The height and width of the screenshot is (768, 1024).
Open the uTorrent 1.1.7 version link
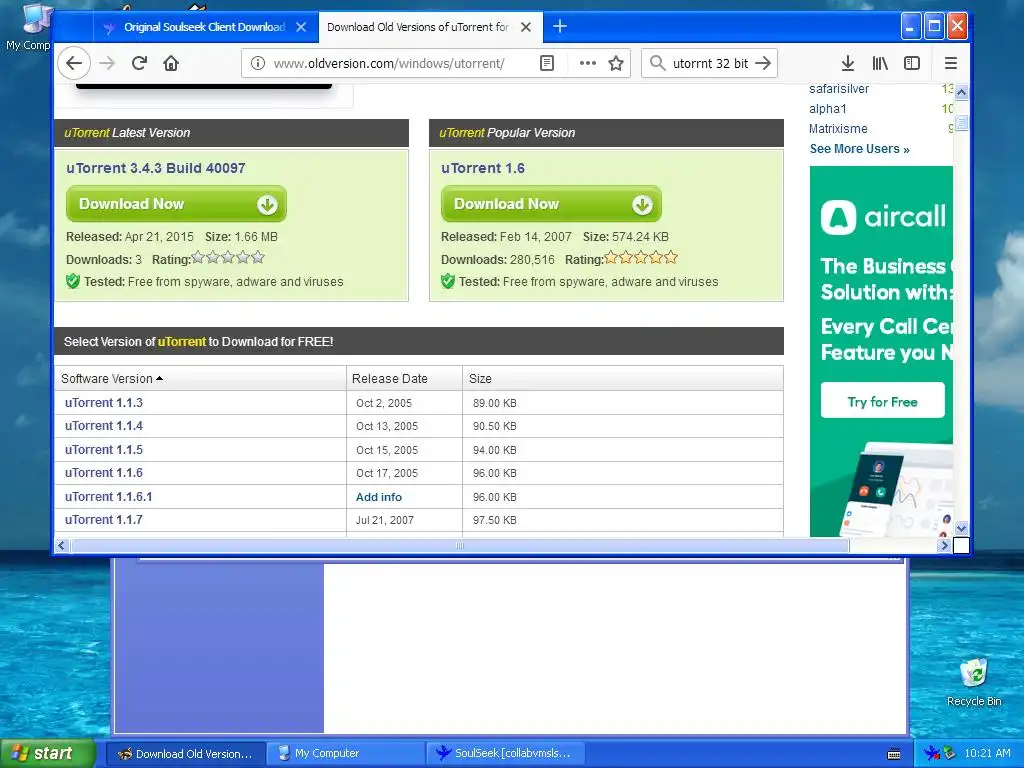tap(104, 520)
